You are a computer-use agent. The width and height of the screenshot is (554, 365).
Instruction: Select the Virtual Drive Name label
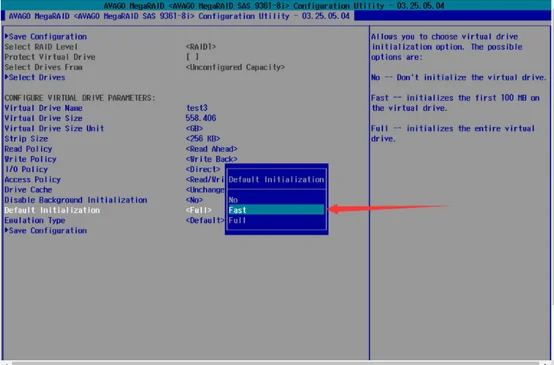tap(43, 108)
